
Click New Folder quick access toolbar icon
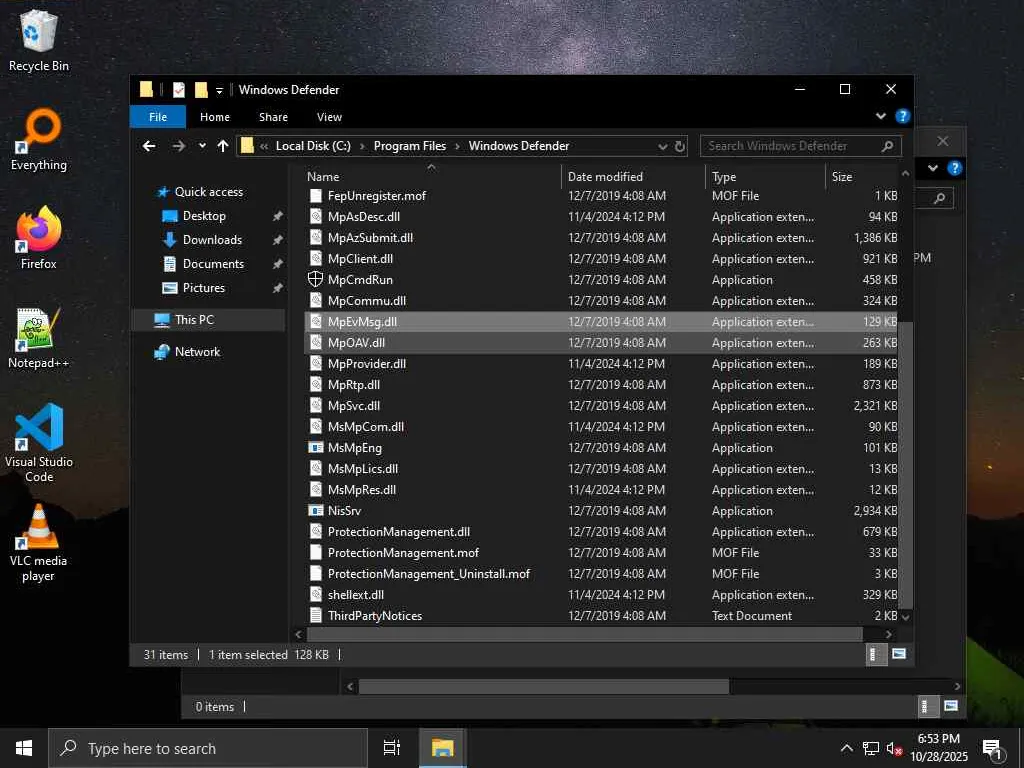201,89
